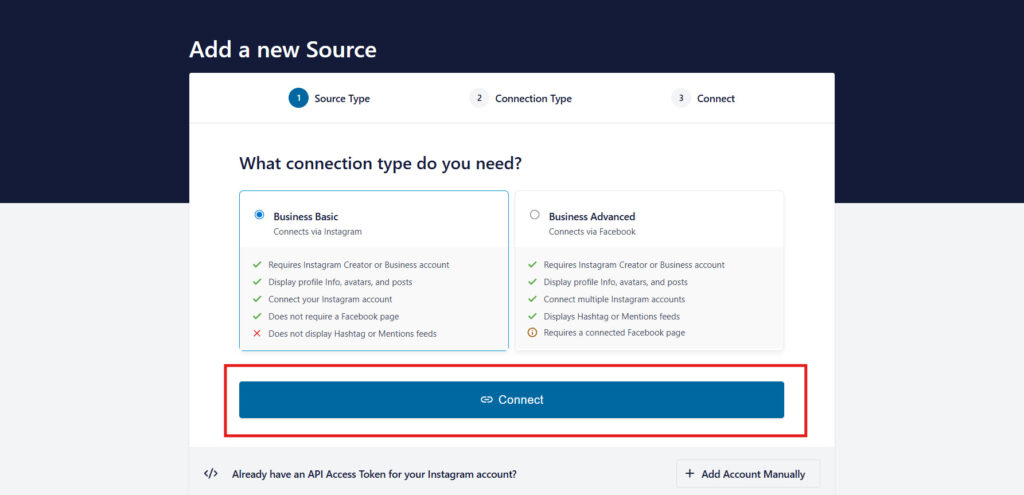Click "What connection type do you need?" heading

pyautogui.click(x=380, y=163)
